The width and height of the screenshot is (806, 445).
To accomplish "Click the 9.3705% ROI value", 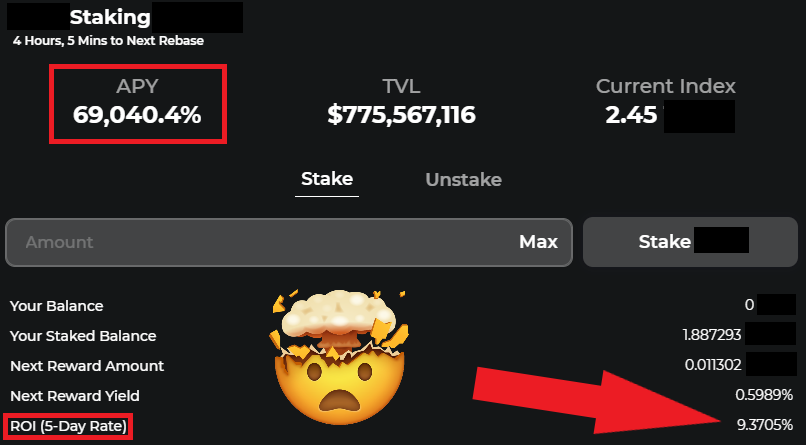I will click(x=765, y=425).
